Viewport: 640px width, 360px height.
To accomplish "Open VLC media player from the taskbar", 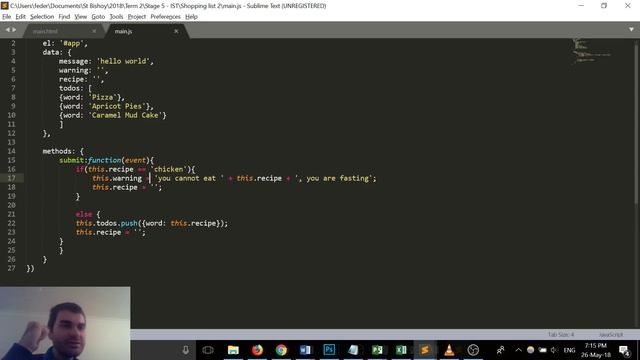I will [x=449, y=350].
